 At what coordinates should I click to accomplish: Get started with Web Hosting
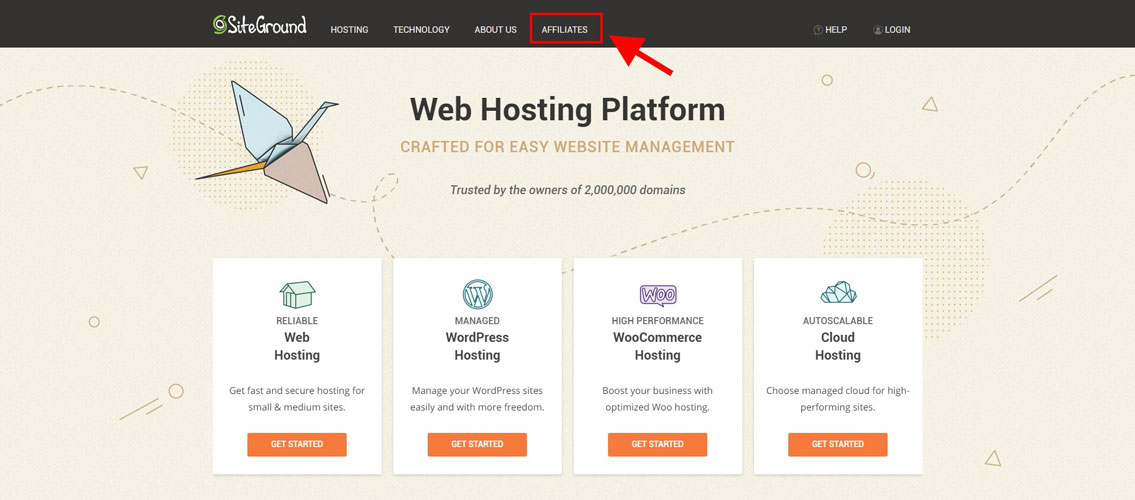click(x=297, y=444)
